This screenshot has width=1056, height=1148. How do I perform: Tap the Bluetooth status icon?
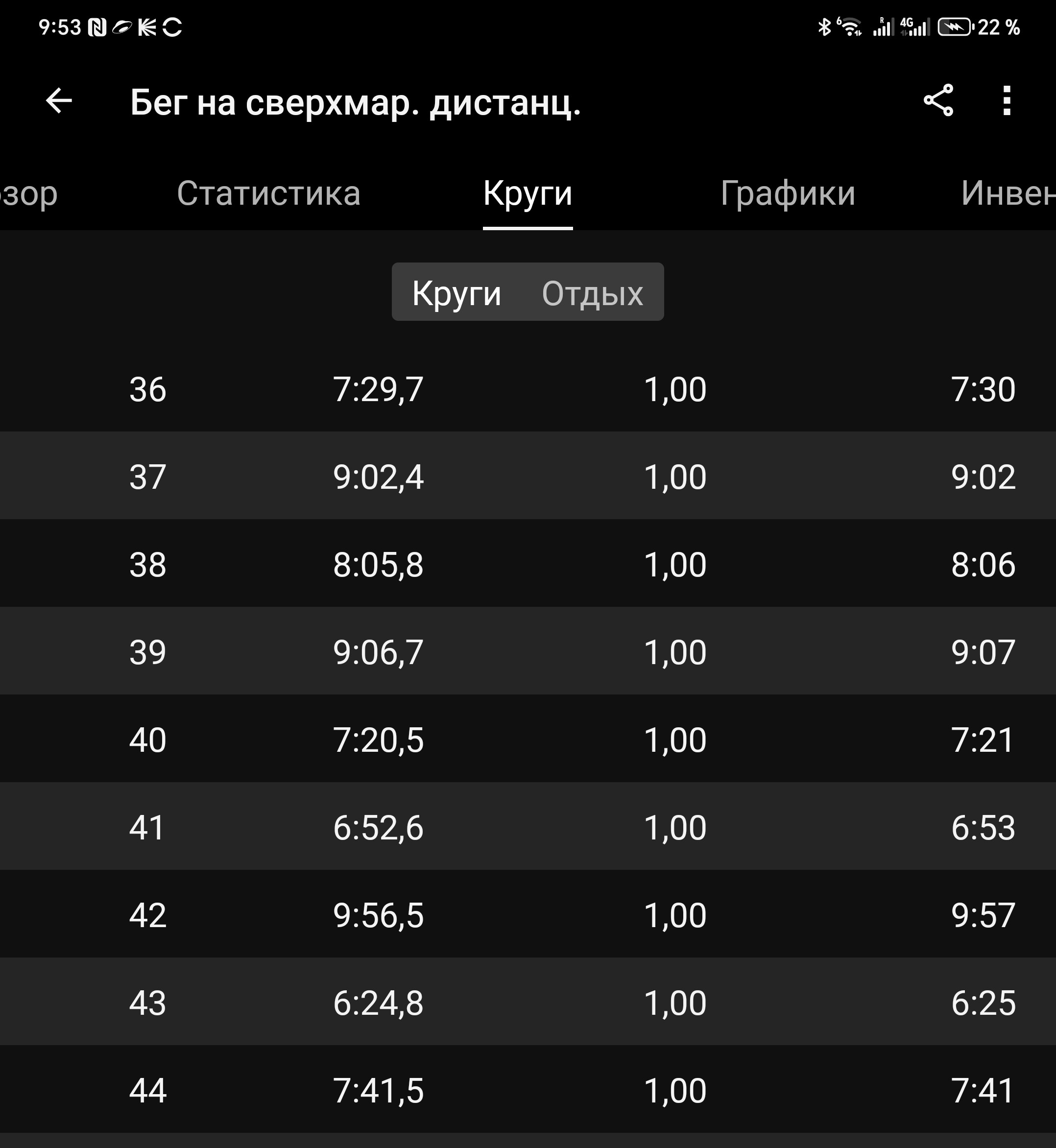824,27
